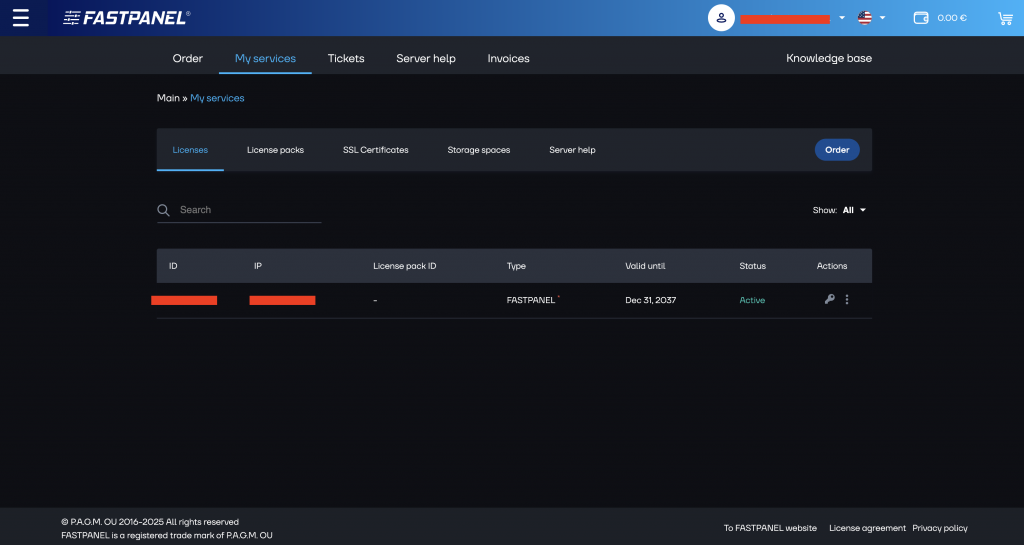Go to the Order menu item

[x=187, y=58]
